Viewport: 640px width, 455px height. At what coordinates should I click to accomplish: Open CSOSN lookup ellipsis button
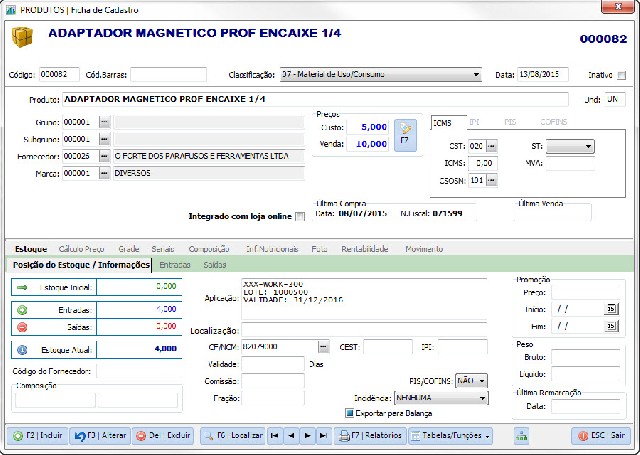click(x=492, y=180)
